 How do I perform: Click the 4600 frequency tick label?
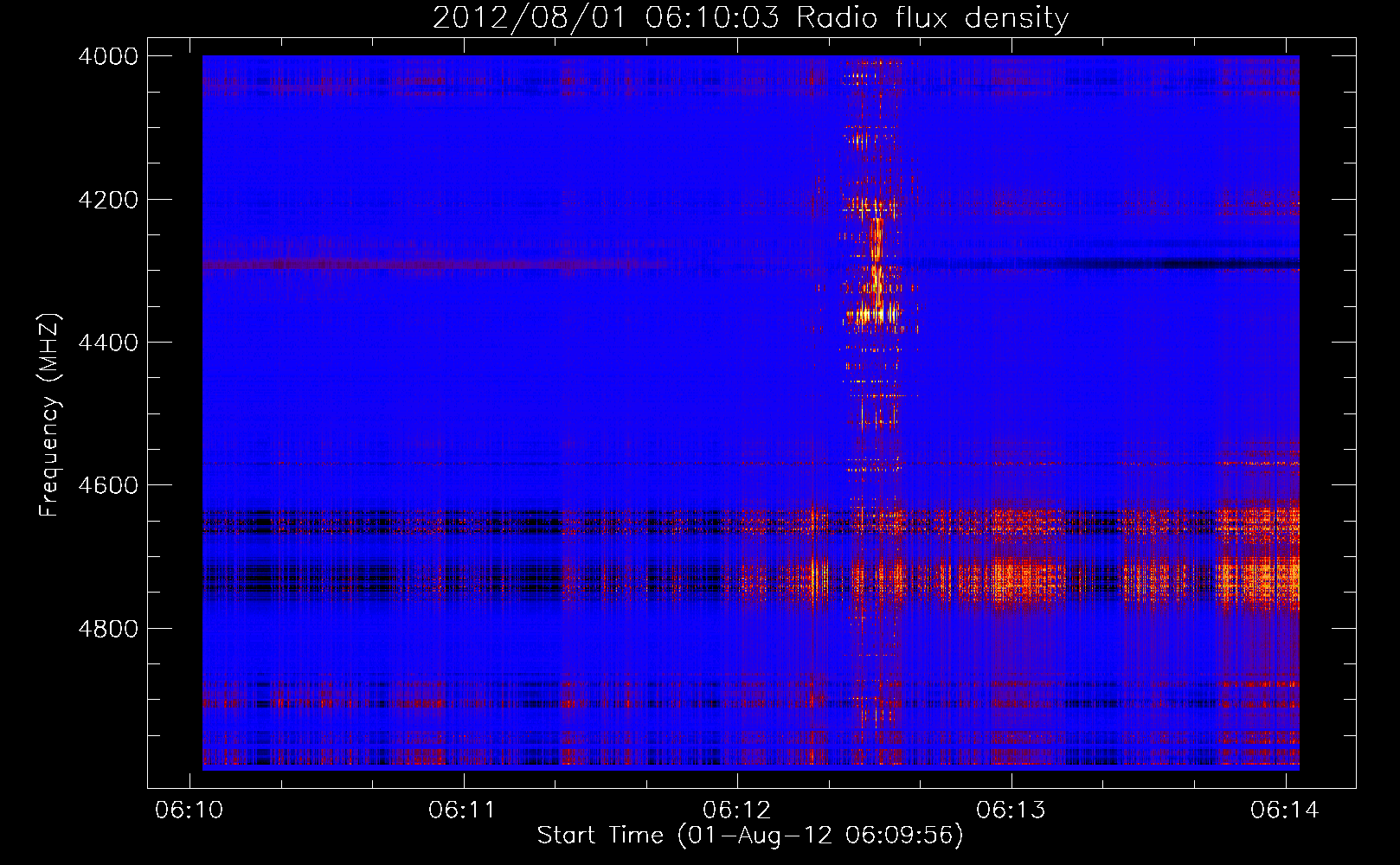[x=108, y=485]
